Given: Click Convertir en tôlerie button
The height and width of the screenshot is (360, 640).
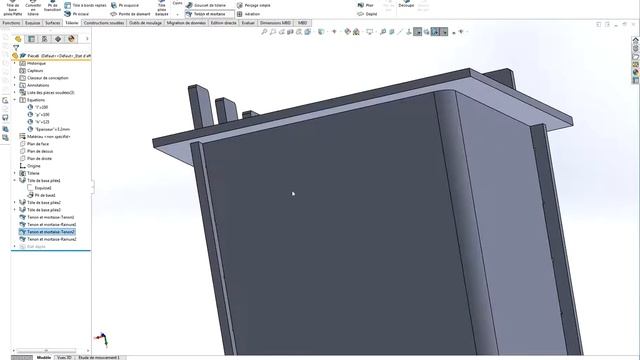Looking at the screenshot, I should tap(33, 7).
